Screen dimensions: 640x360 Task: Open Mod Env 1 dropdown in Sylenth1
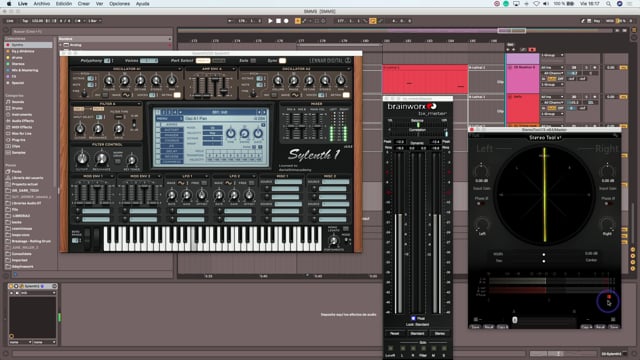(x=112, y=176)
